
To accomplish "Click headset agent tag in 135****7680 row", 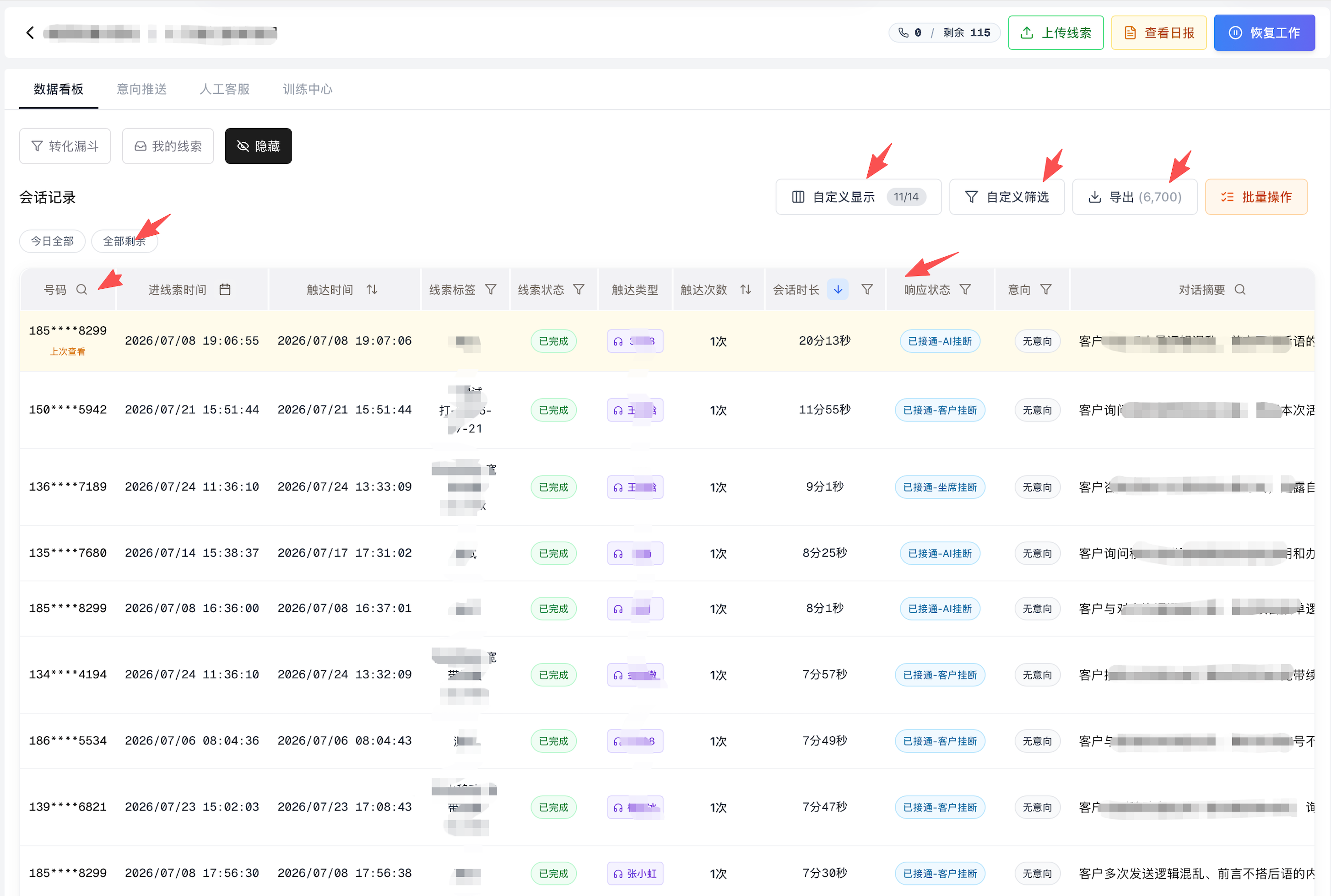I will tap(635, 554).
